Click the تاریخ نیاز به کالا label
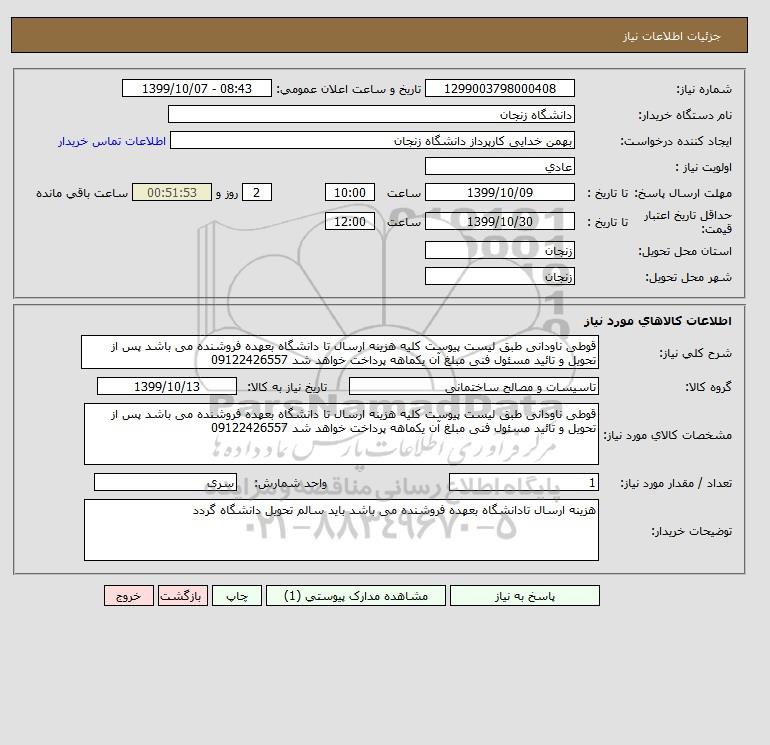770x745 pixels. pyautogui.click(x=287, y=387)
